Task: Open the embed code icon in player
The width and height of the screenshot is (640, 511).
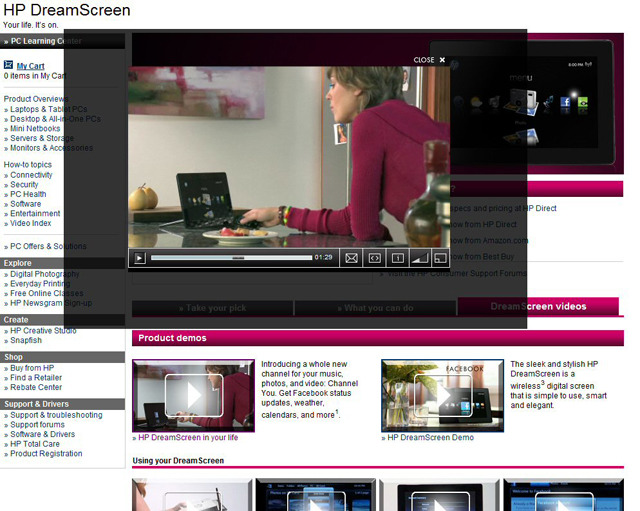Action: pyautogui.click(x=374, y=258)
